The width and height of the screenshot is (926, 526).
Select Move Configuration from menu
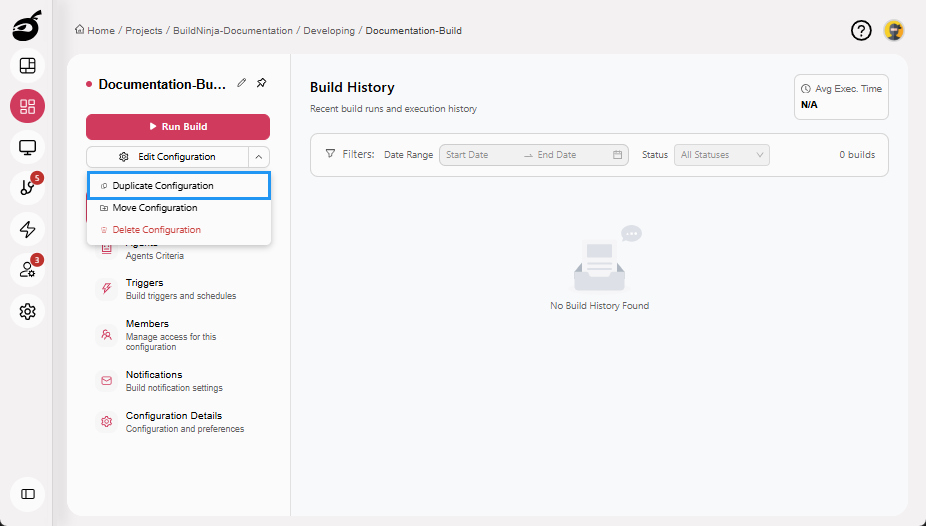(179, 208)
